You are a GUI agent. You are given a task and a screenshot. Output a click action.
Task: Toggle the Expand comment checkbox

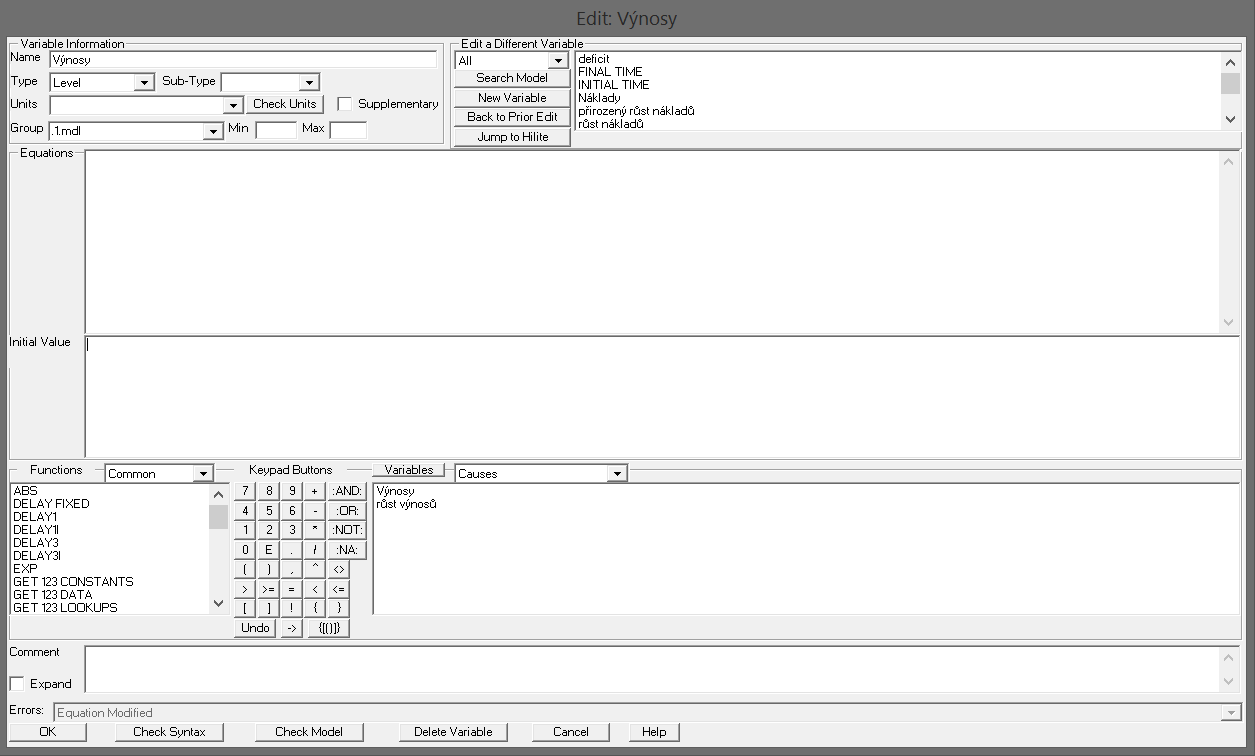click(17, 684)
